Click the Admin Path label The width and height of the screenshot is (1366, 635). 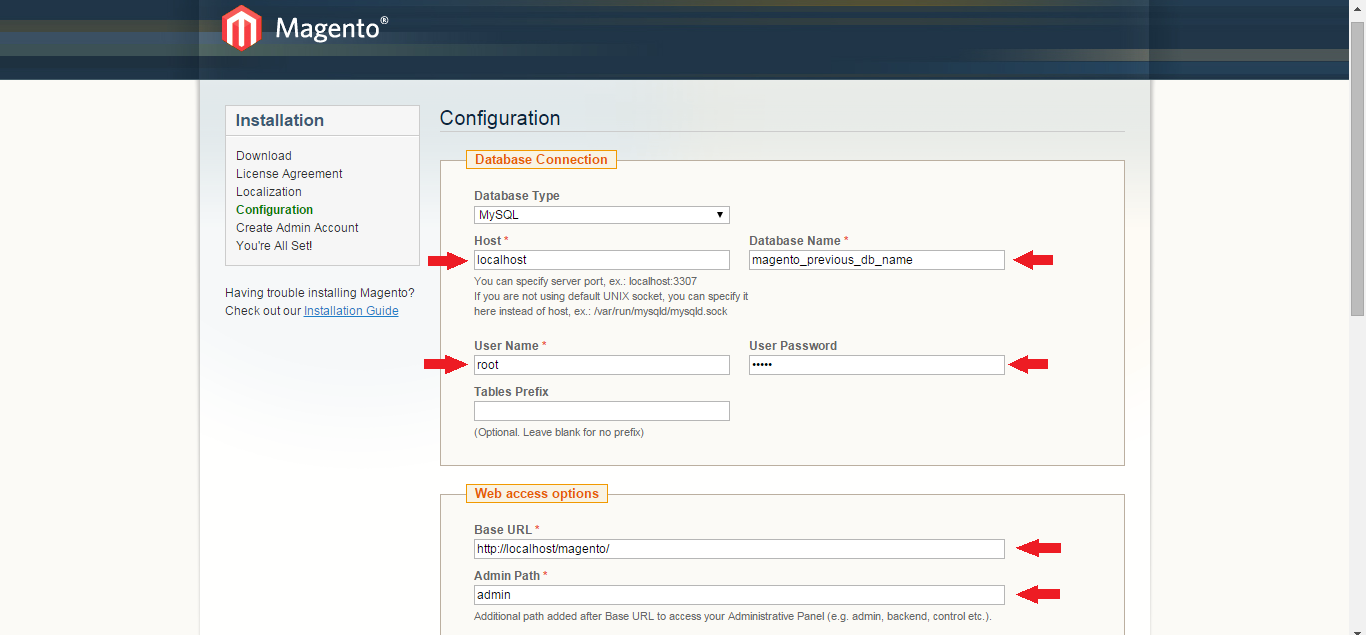pos(507,576)
